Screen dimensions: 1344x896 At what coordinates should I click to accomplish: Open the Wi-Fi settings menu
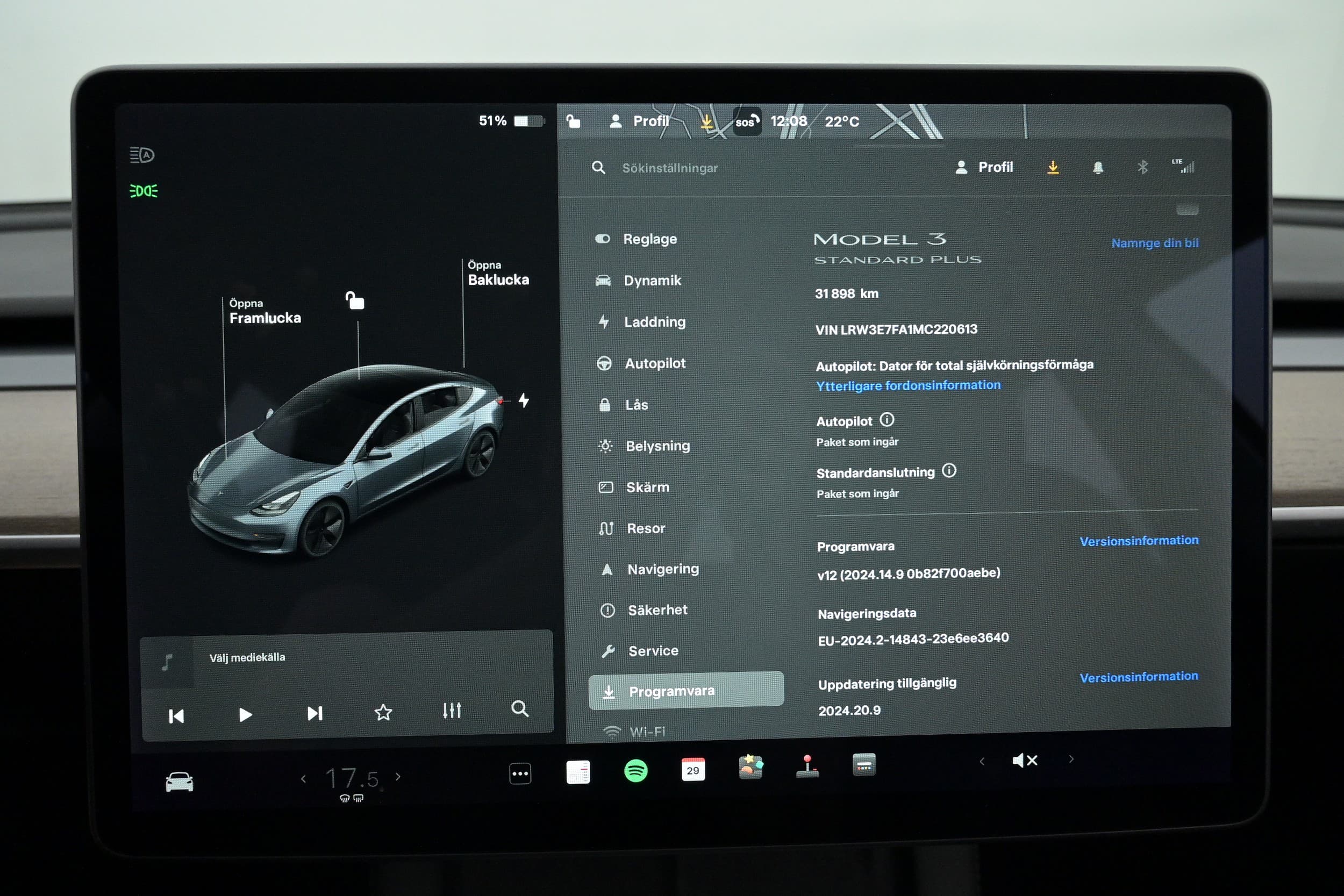coord(634,732)
